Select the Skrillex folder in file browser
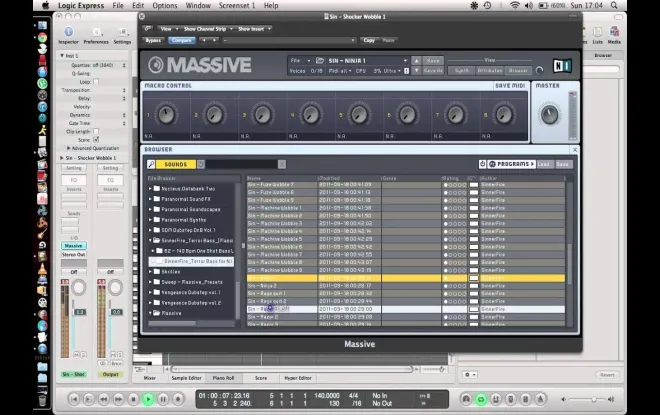 [171, 271]
